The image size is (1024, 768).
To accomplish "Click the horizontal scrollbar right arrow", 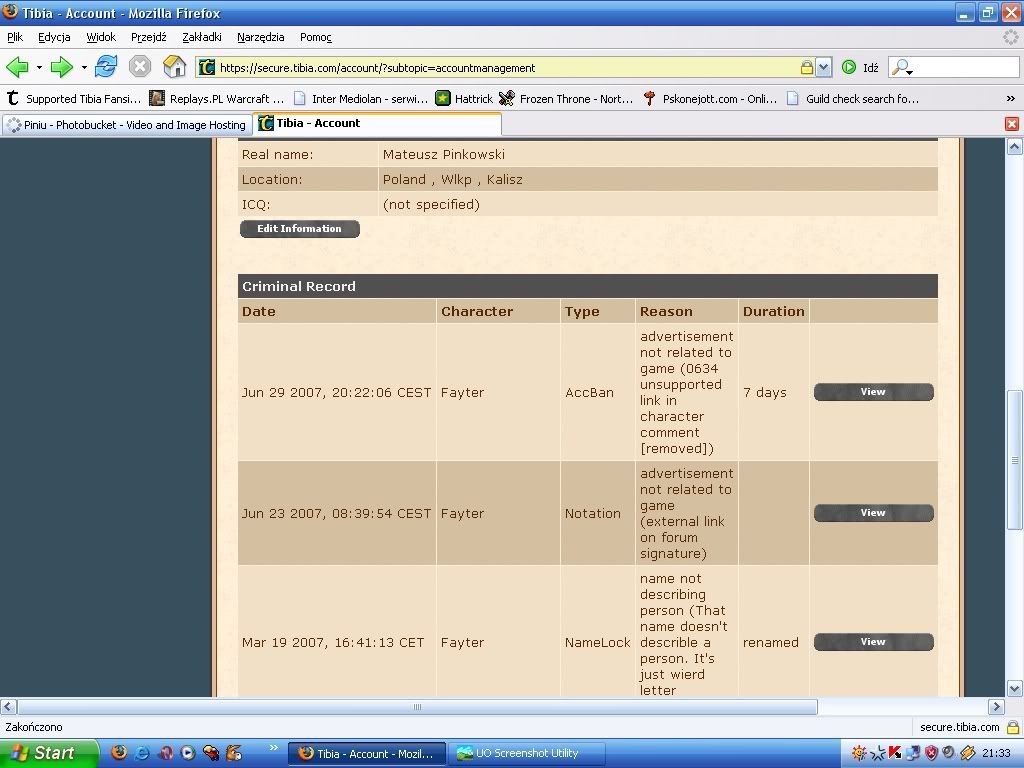I will click(x=996, y=706).
